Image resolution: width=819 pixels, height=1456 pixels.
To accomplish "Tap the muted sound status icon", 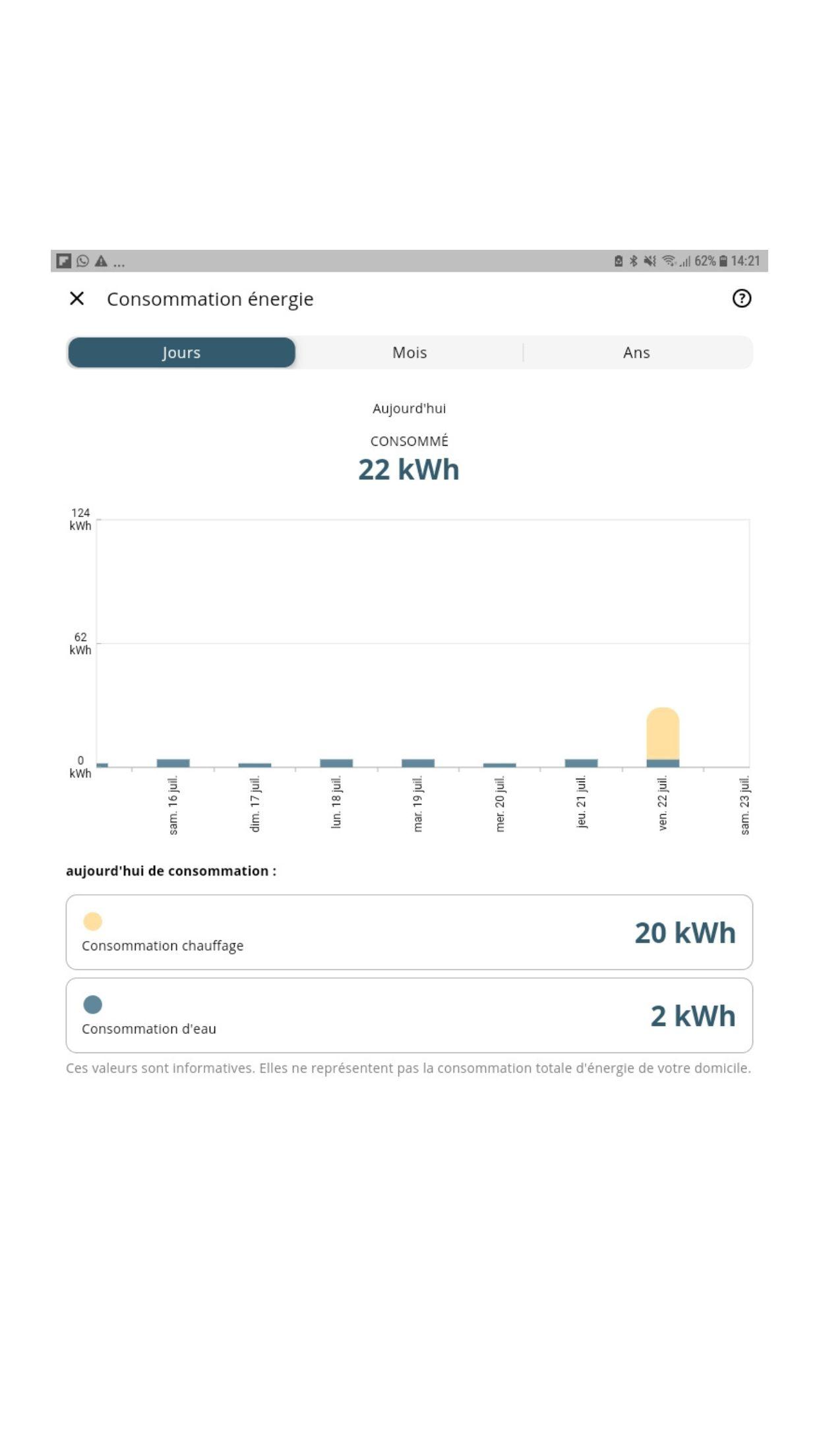I will 650,261.
